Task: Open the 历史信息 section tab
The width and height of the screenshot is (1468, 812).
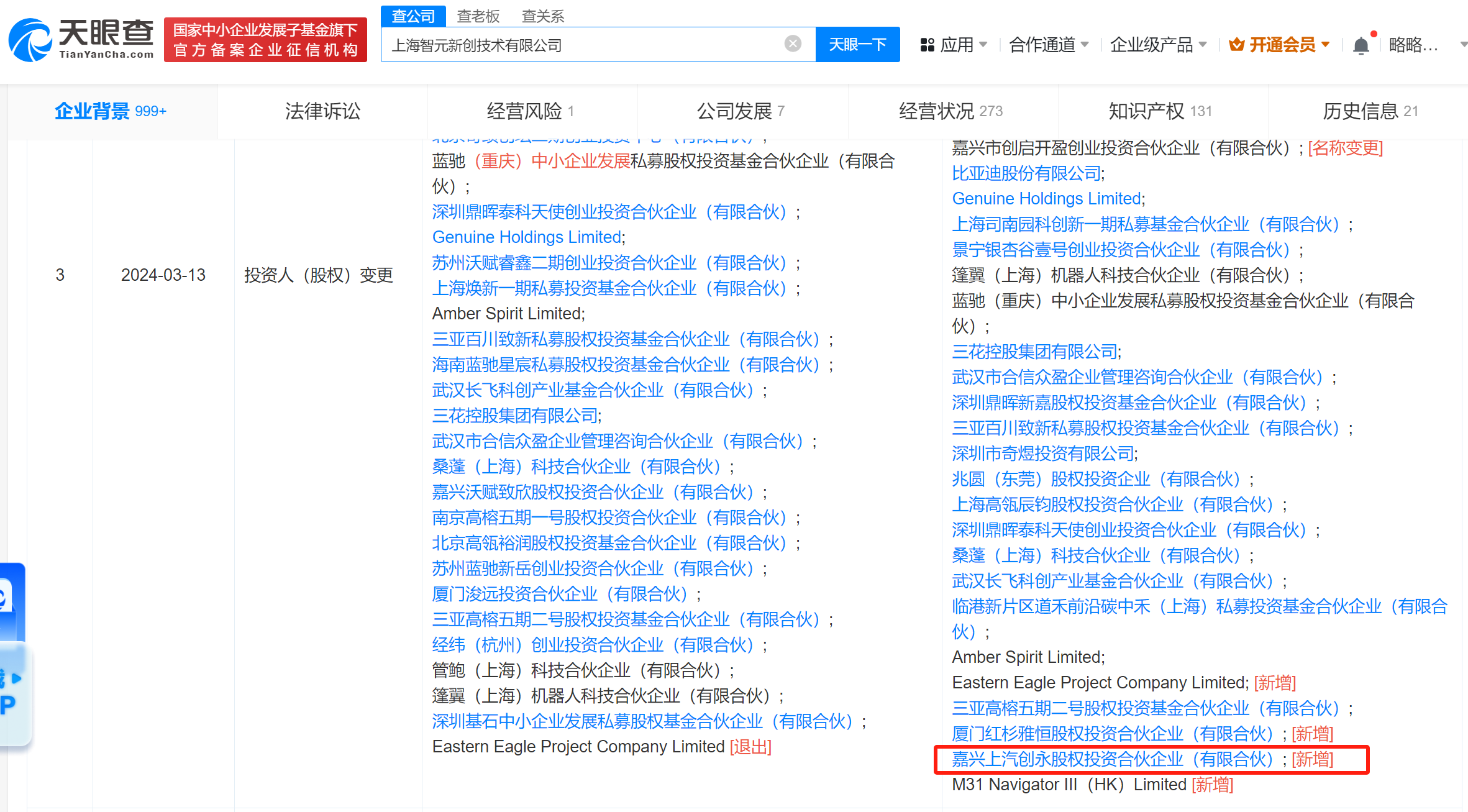Action: (1369, 111)
